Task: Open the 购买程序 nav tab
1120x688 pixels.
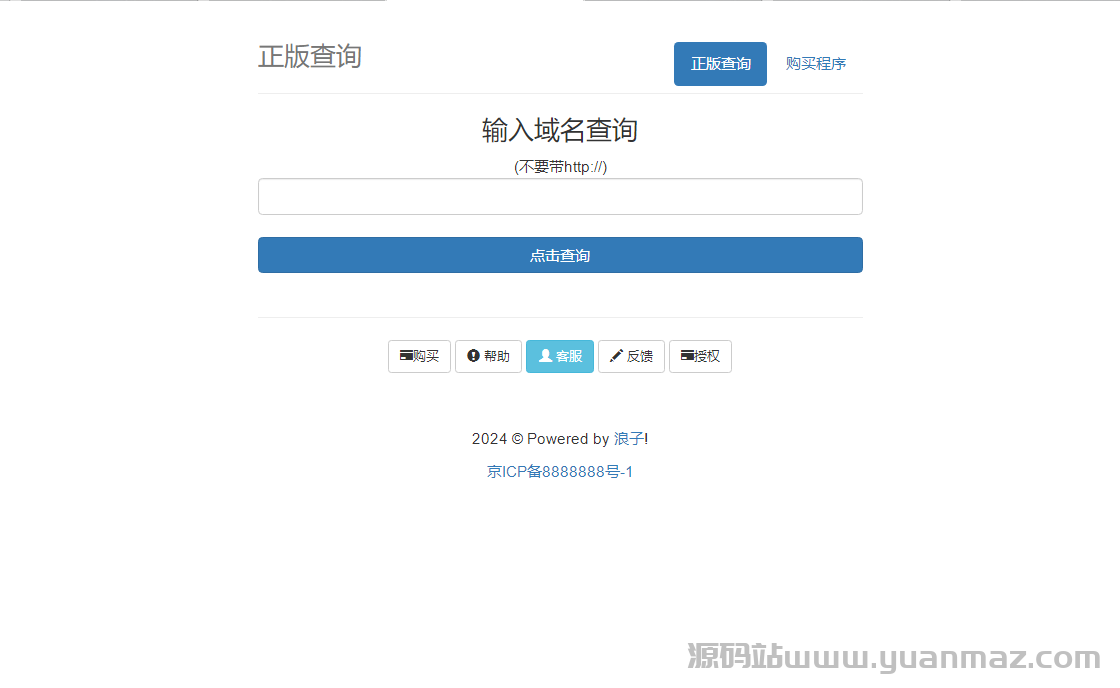Action: coord(815,64)
